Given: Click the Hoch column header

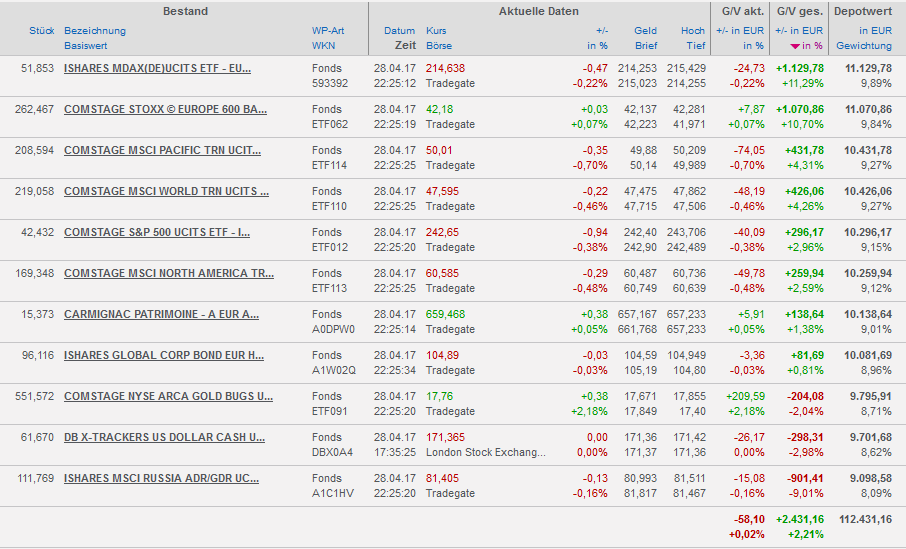Looking at the screenshot, I should pos(692,31).
